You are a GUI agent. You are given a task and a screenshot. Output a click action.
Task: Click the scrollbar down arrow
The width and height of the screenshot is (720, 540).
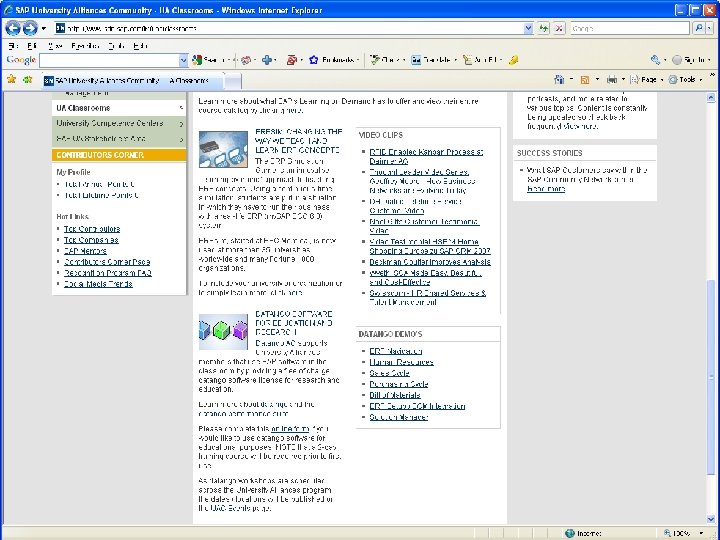(x=711, y=519)
